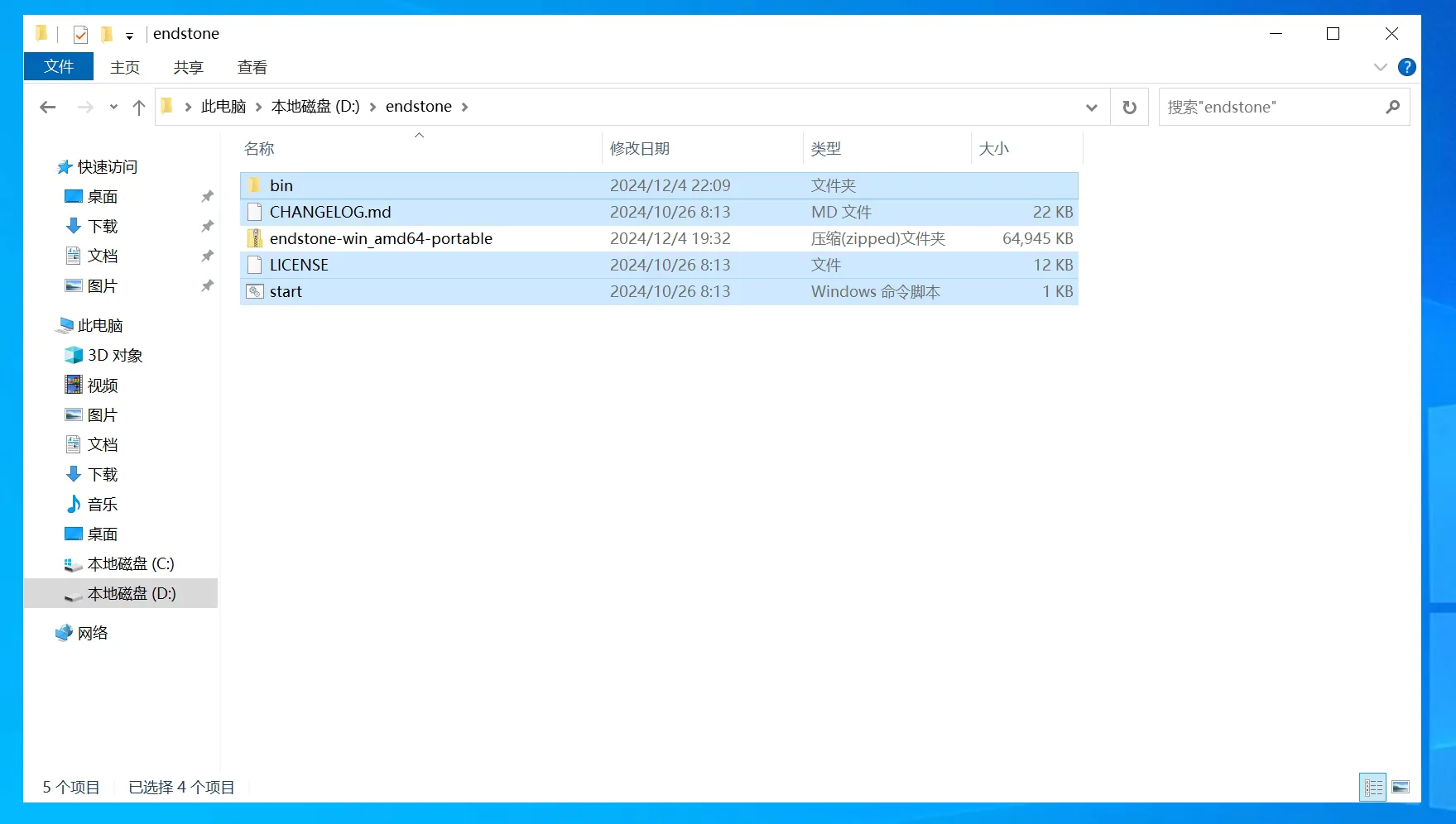The height and width of the screenshot is (824, 1456).
Task: Open the Help question mark icon
Action: [x=1406, y=67]
